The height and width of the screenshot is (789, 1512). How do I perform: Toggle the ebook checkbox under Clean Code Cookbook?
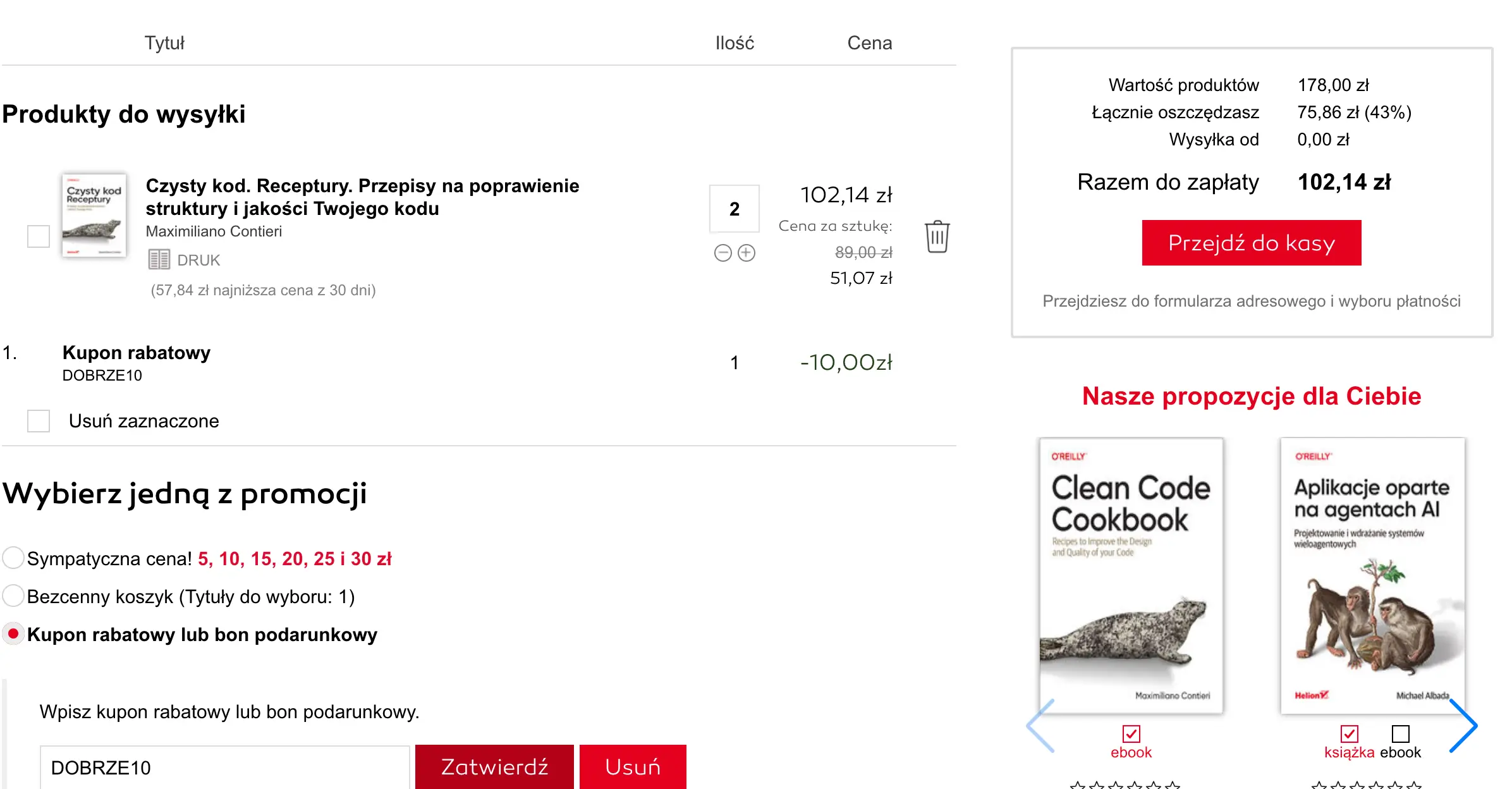[x=1131, y=734]
